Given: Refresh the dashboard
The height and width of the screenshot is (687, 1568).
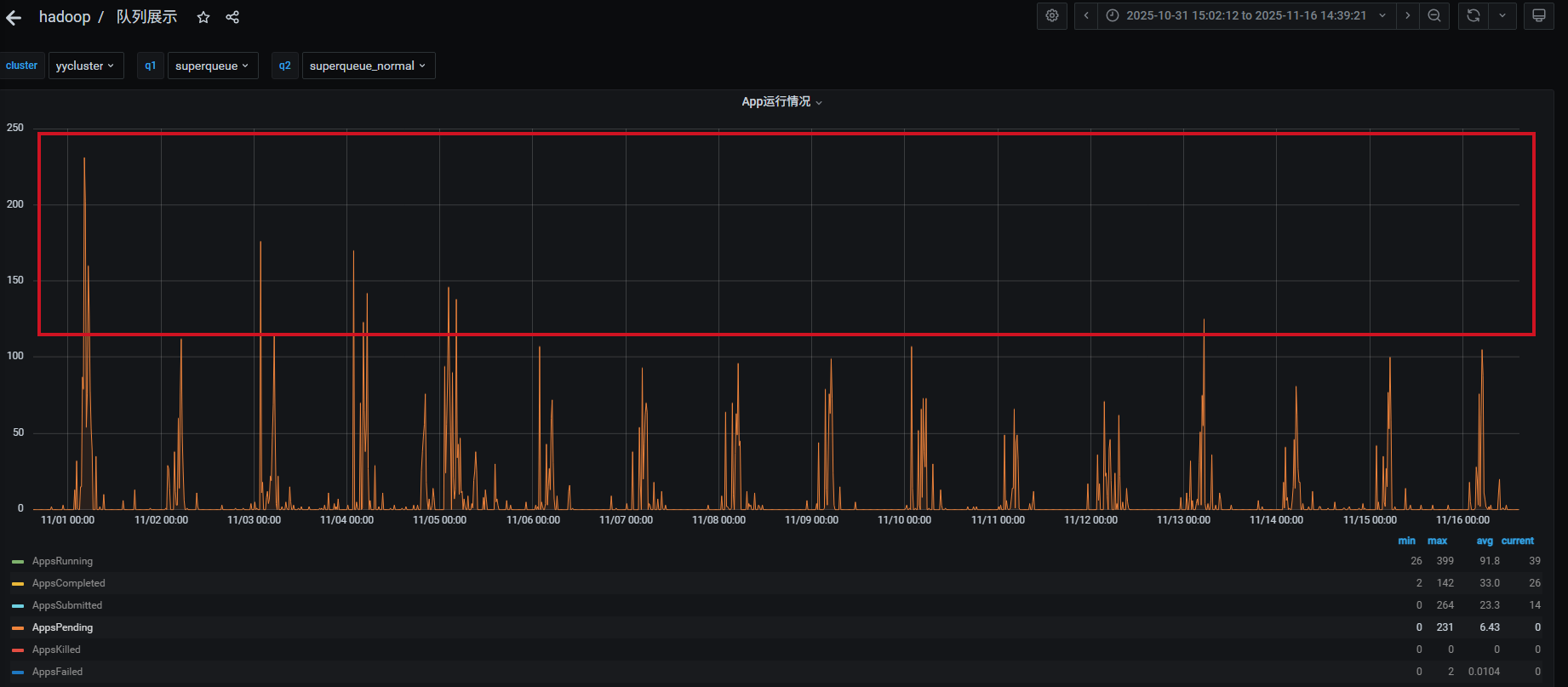Looking at the screenshot, I should click(x=1474, y=16).
